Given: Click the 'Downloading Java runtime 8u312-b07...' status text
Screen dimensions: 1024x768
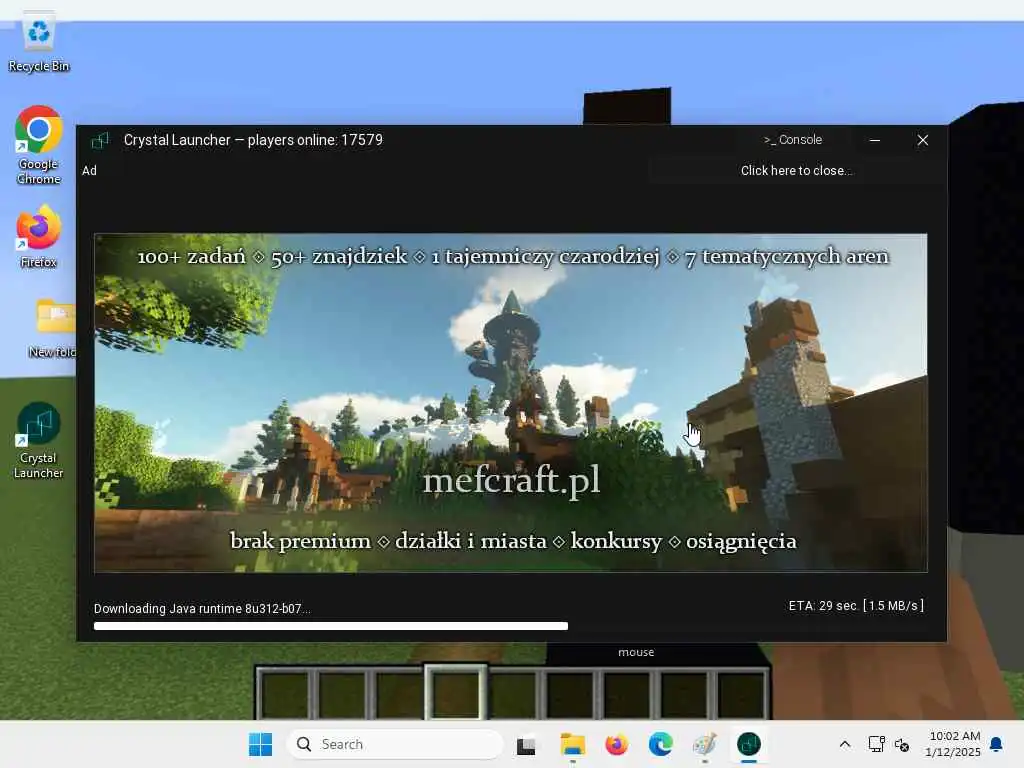Looking at the screenshot, I should 202,609.
